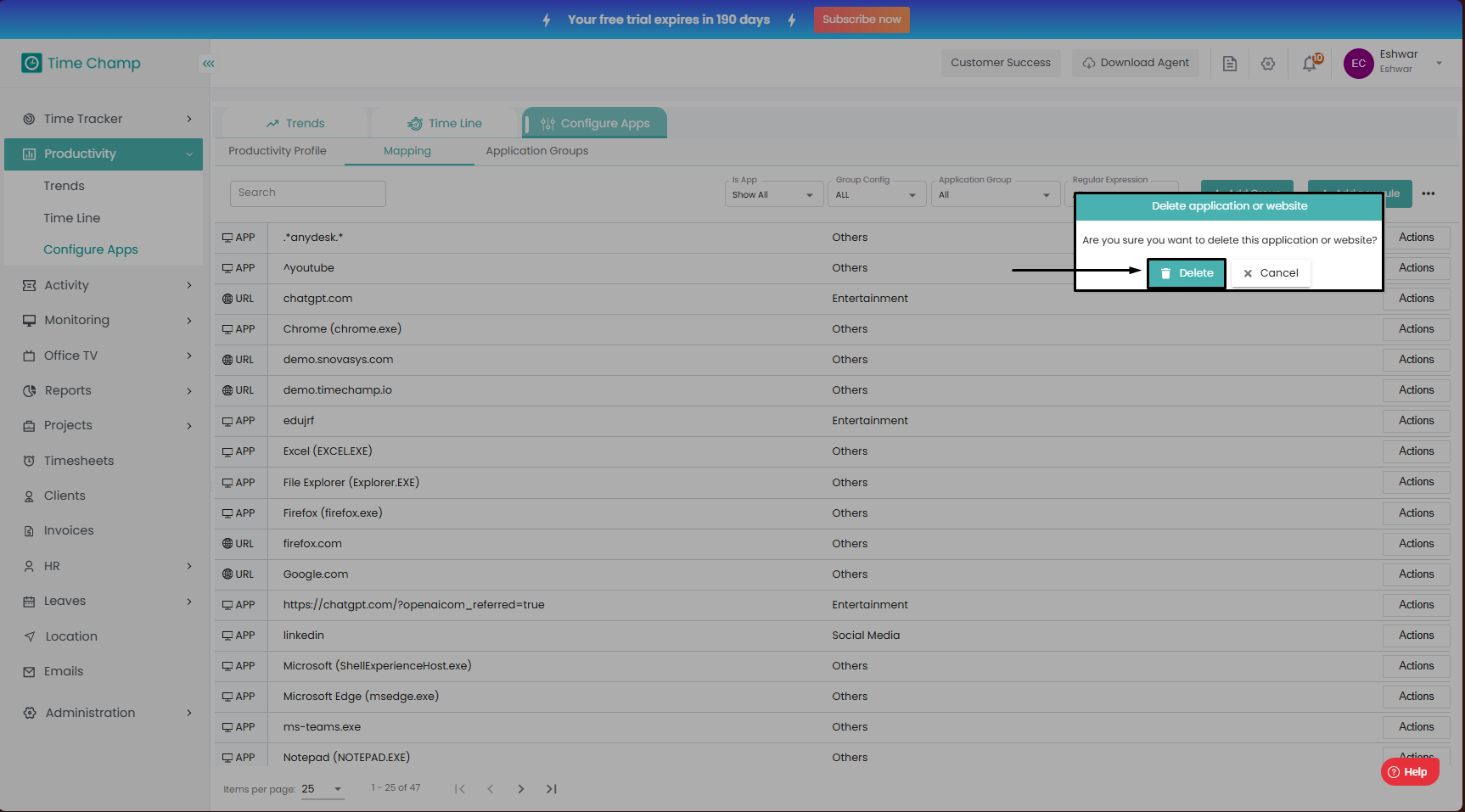Collapse the Productivity menu
This screenshot has width=1465, height=812.
click(x=189, y=154)
